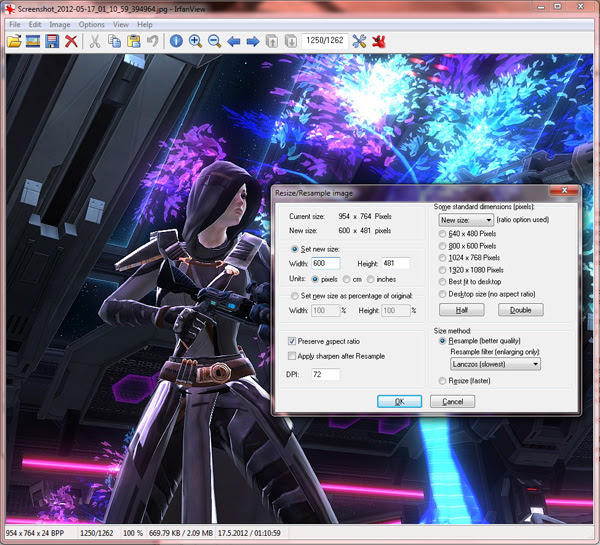This screenshot has width=600, height=545.
Task: Open the Lanczos (slowest) filter dropdown
Action: pyautogui.click(x=495, y=364)
